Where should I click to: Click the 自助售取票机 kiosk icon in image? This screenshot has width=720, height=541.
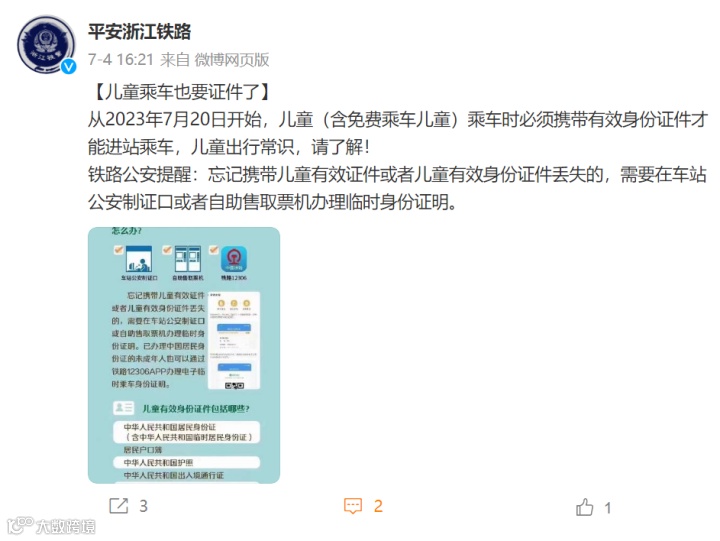coord(187,259)
